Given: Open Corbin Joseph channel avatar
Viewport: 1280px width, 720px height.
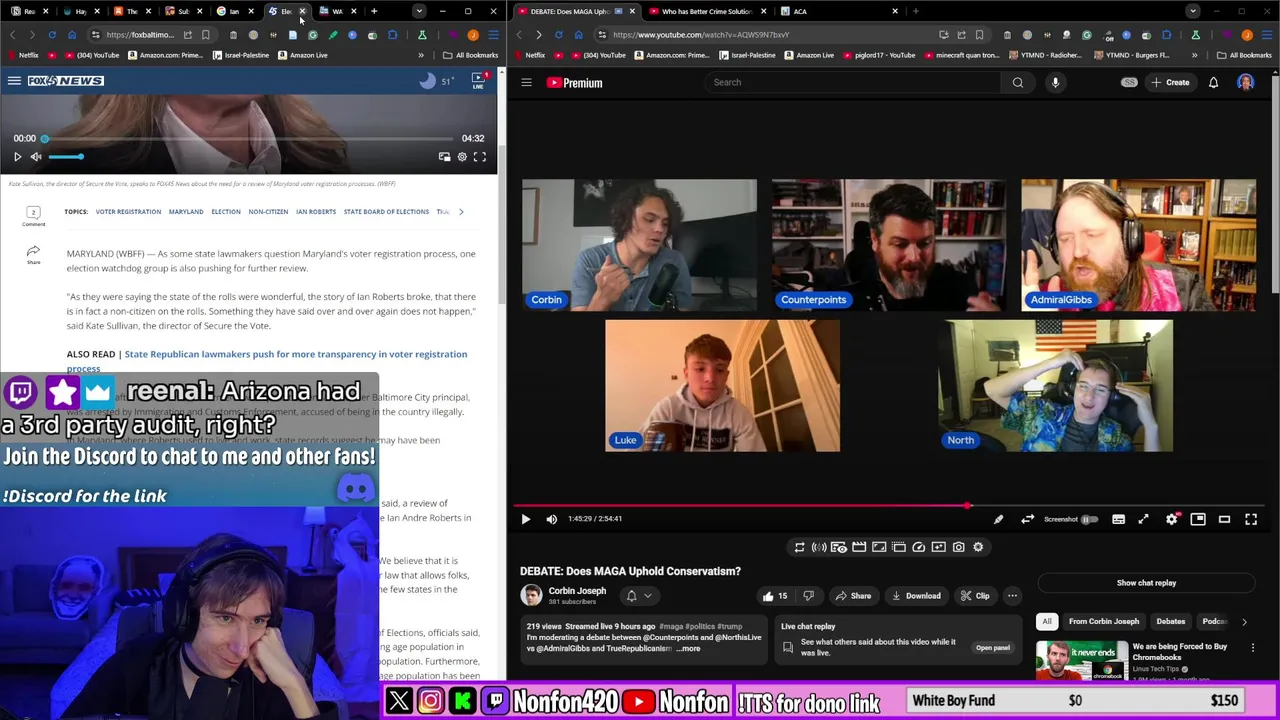Looking at the screenshot, I should [x=531, y=596].
